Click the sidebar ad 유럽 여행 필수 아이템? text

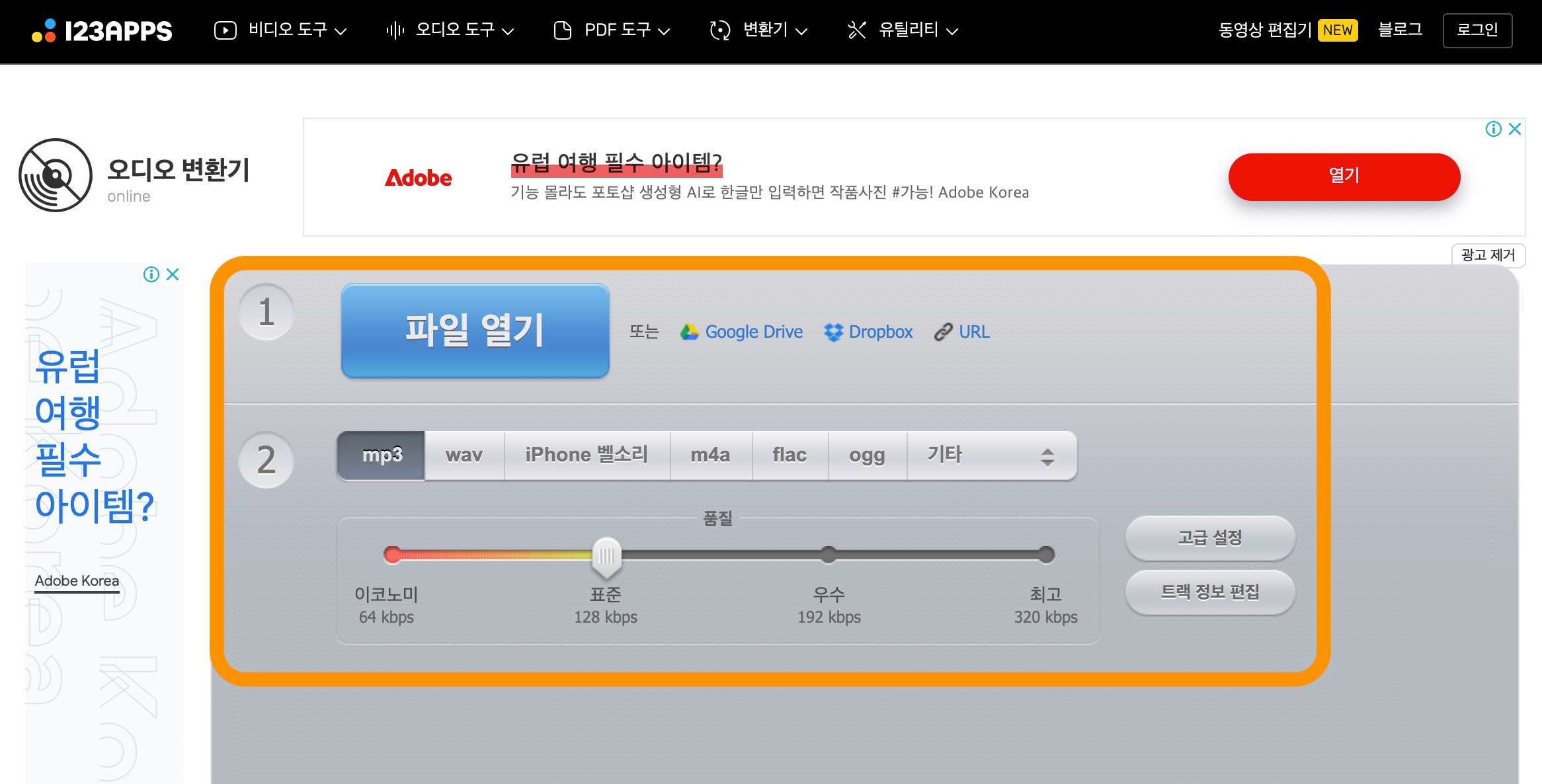pos(95,436)
